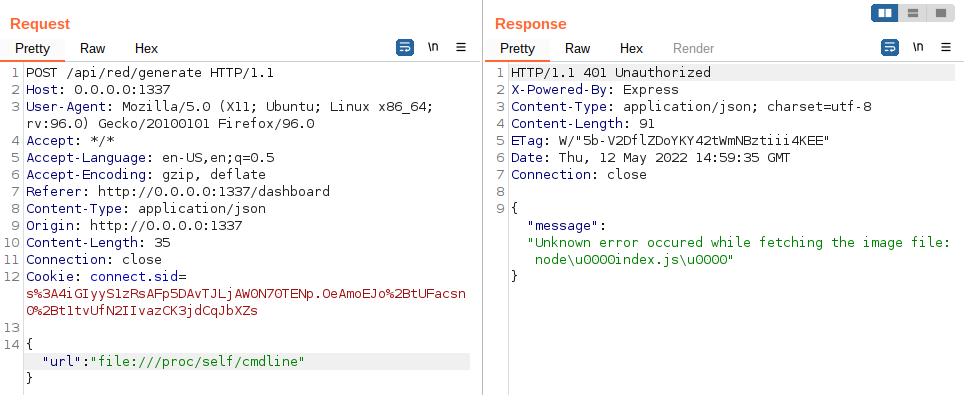Click the X-Powered-By: Express header
This screenshot has width=964, height=395.
click(595, 90)
